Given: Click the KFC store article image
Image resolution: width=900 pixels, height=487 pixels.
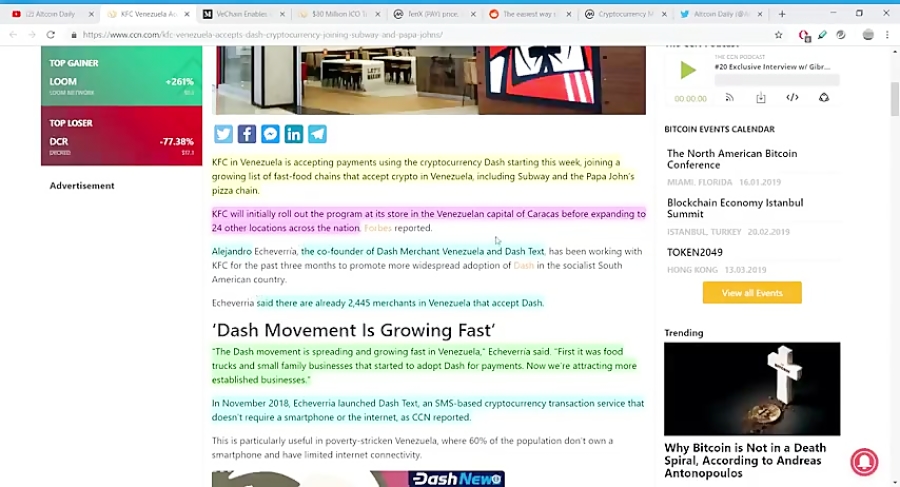Looking at the screenshot, I should [429, 80].
